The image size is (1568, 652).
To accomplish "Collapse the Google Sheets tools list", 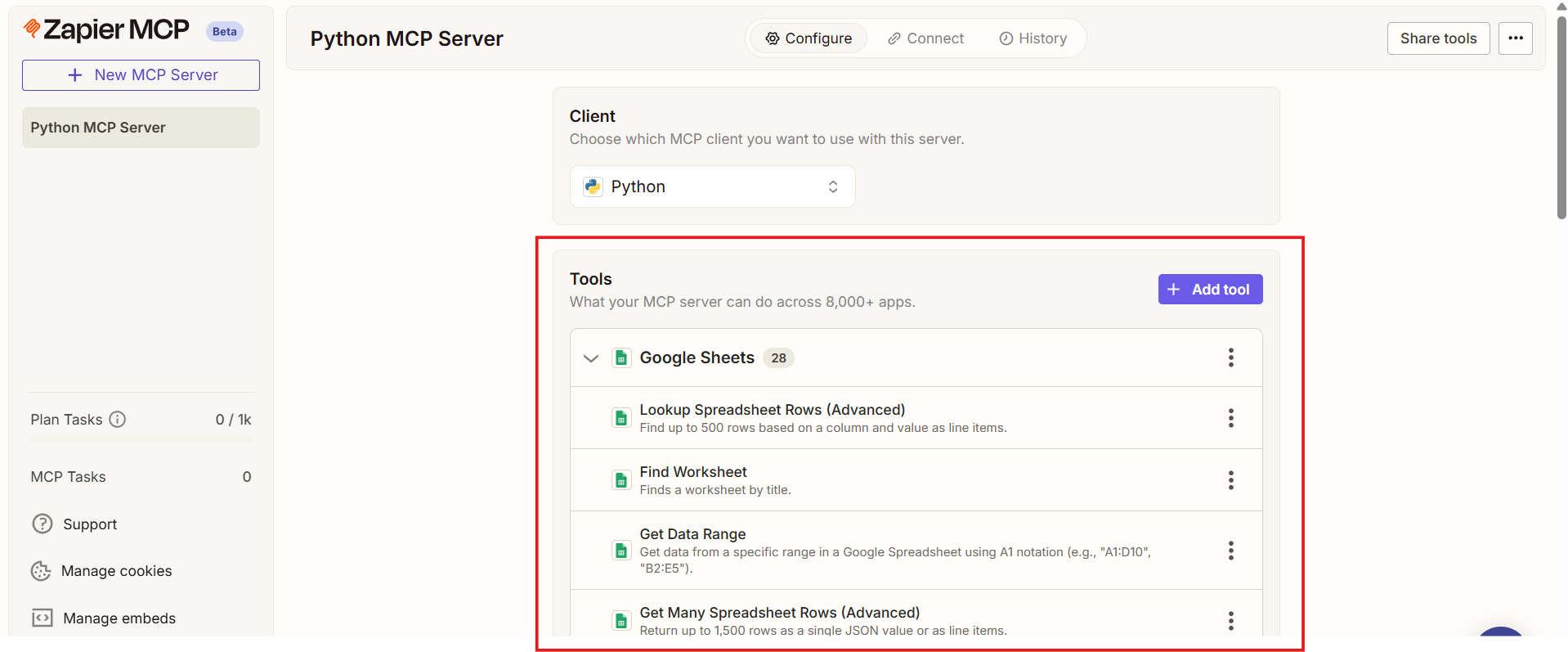I will point(591,358).
